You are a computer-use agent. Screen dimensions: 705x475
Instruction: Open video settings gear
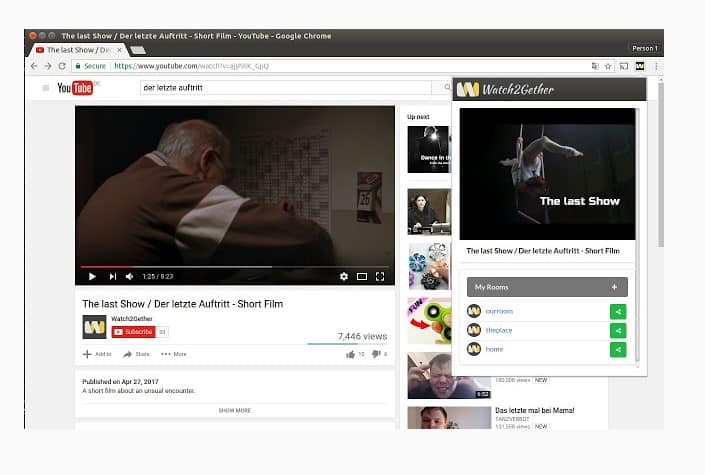point(344,276)
